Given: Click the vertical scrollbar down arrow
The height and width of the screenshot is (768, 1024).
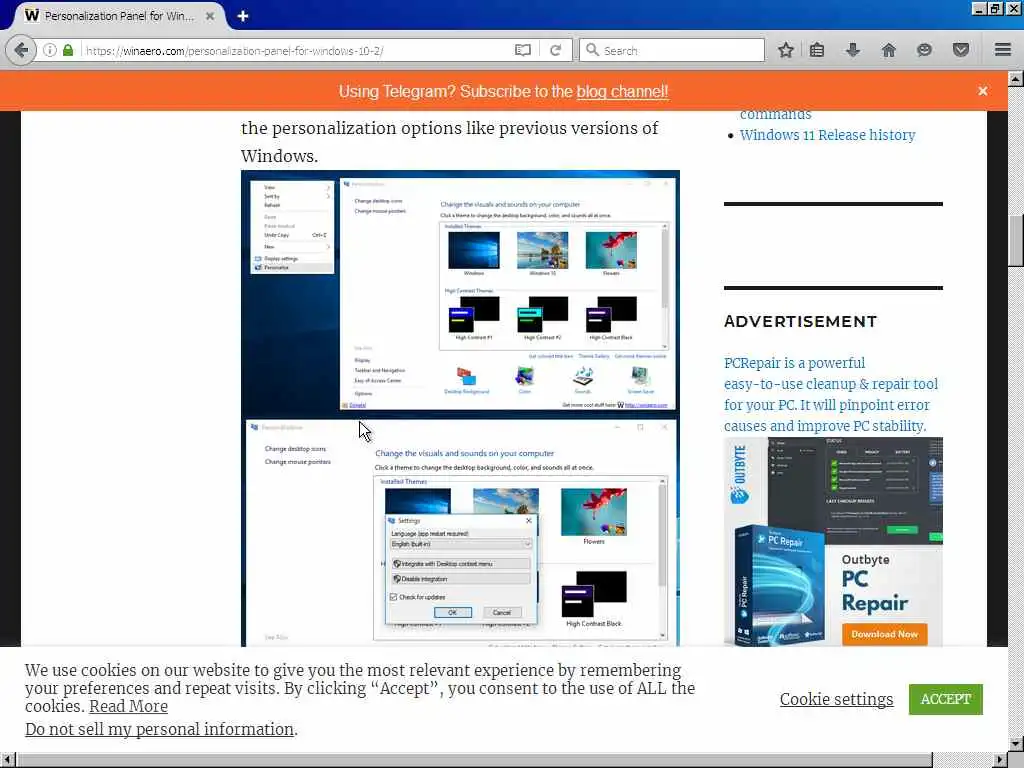Looking at the screenshot, I should (1016, 743).
